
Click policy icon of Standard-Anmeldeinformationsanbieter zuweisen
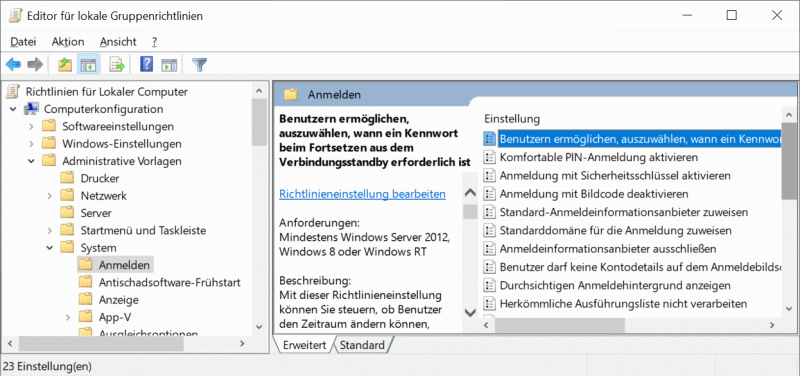point(490,212)
